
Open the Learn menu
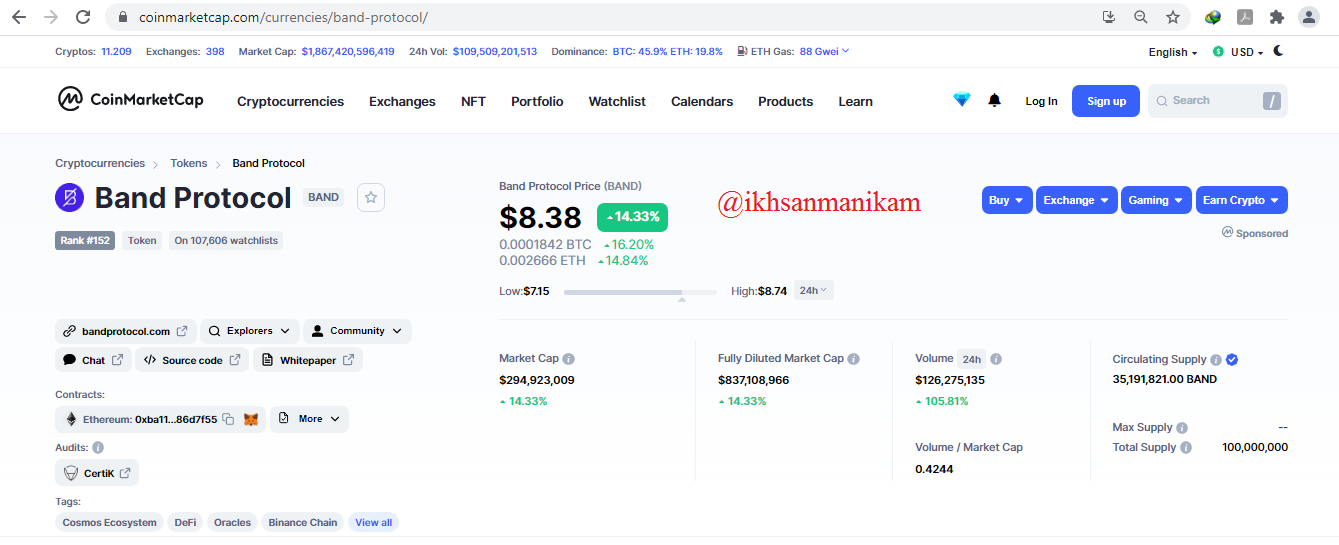point(855,101)
